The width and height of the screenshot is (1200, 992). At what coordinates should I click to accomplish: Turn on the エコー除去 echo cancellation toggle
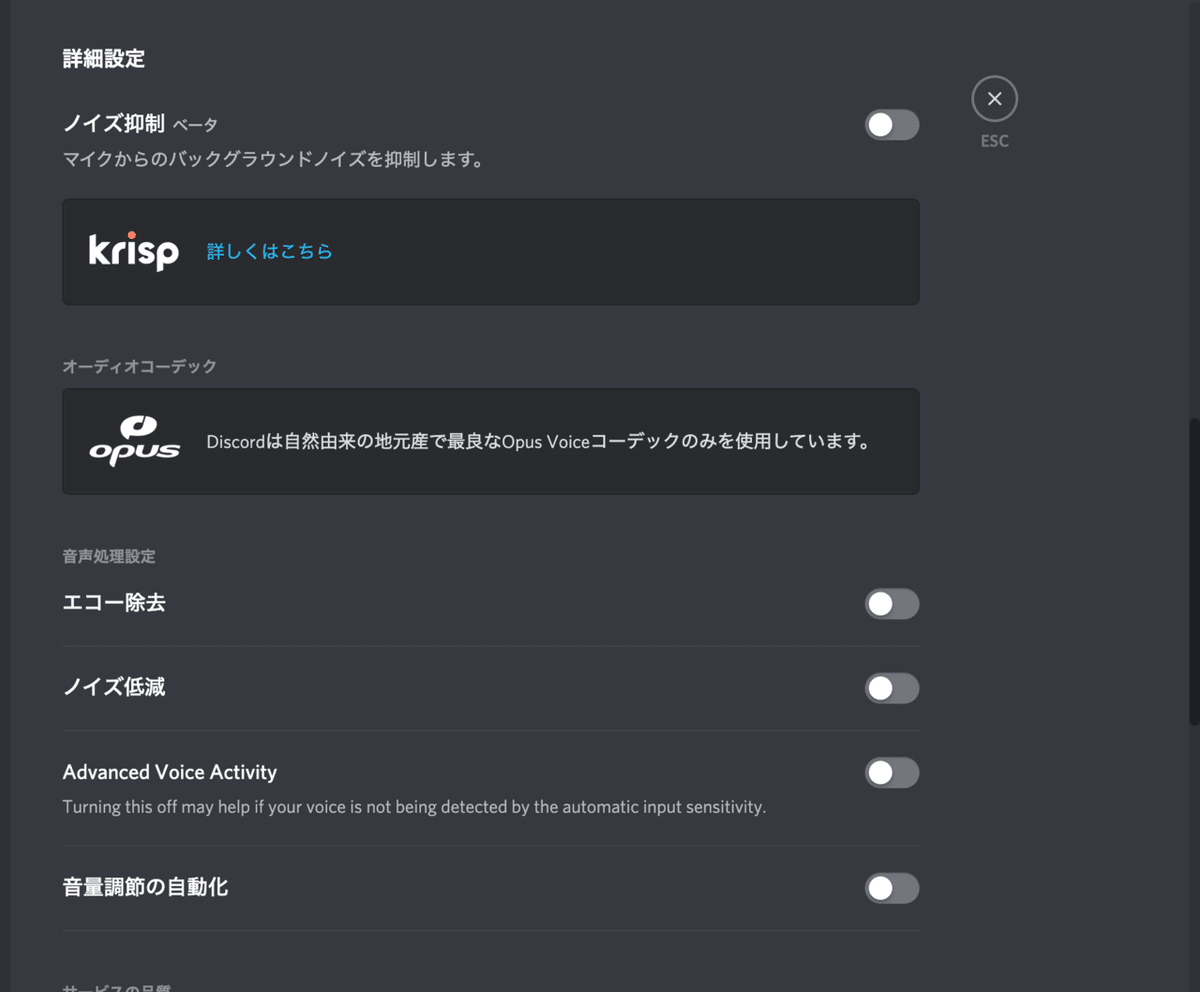892,604
